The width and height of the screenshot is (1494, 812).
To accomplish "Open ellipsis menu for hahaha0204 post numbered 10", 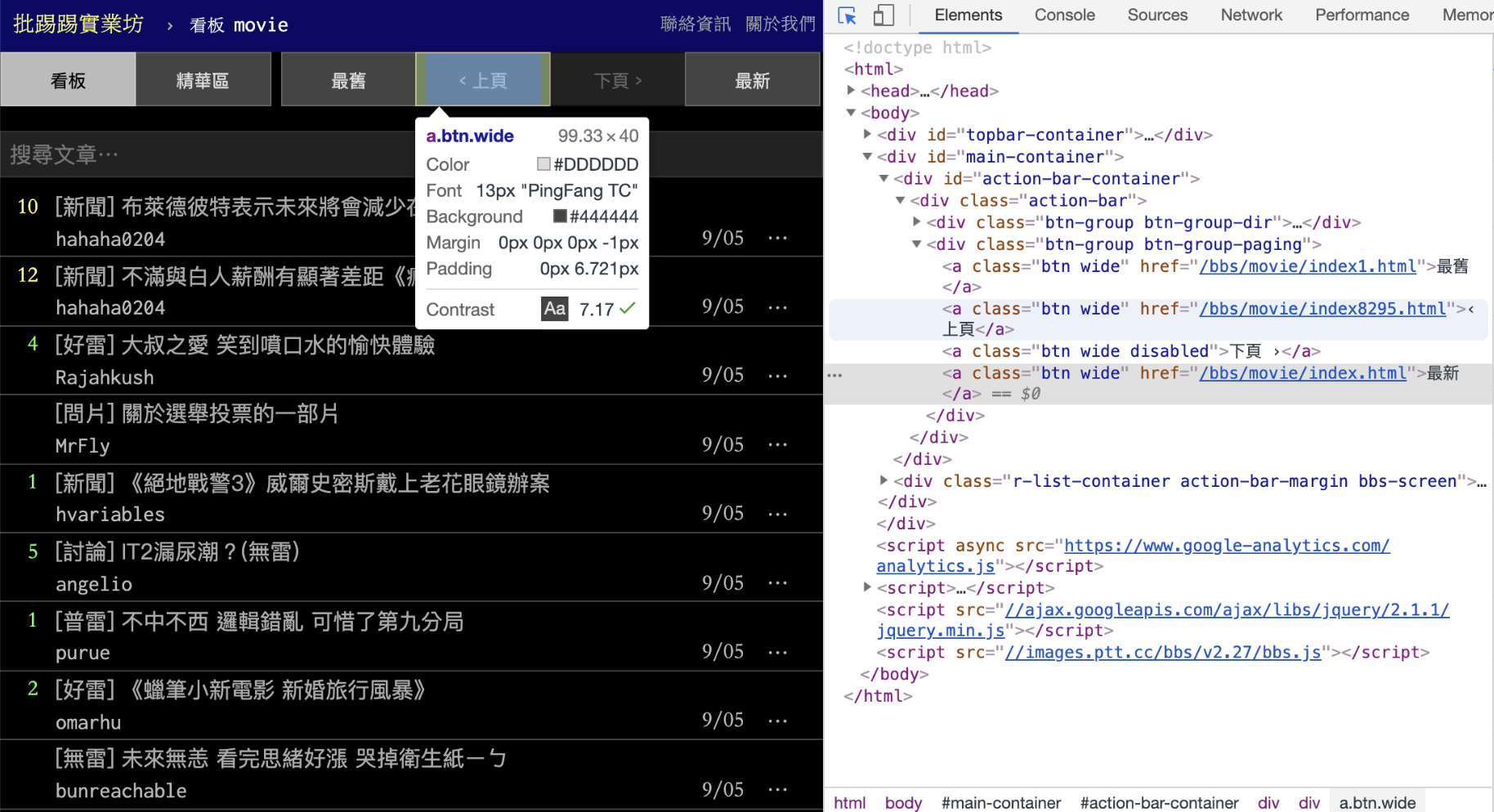I will tap(777, 239).
